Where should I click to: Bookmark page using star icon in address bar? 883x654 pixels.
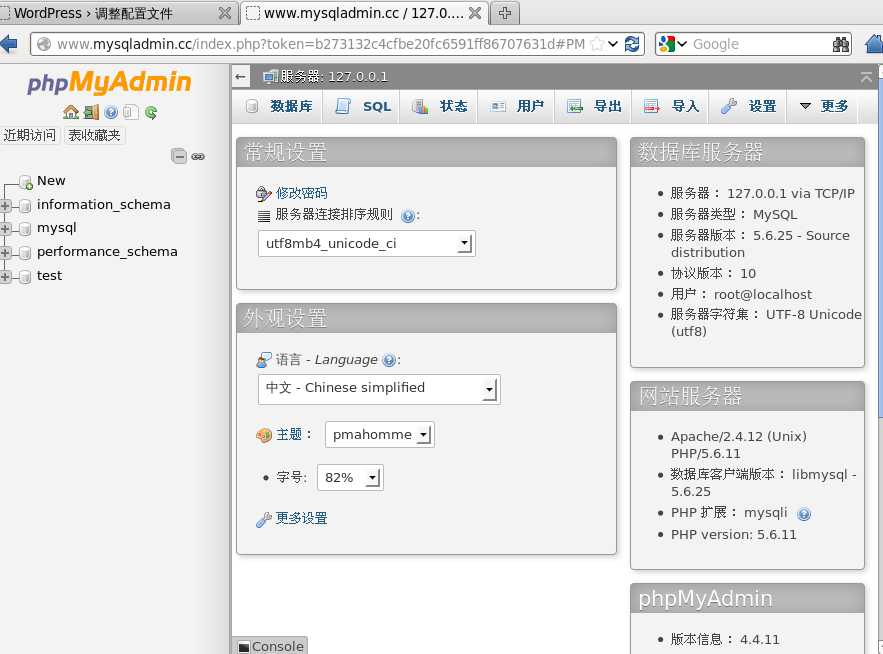(x=597, y=44)
